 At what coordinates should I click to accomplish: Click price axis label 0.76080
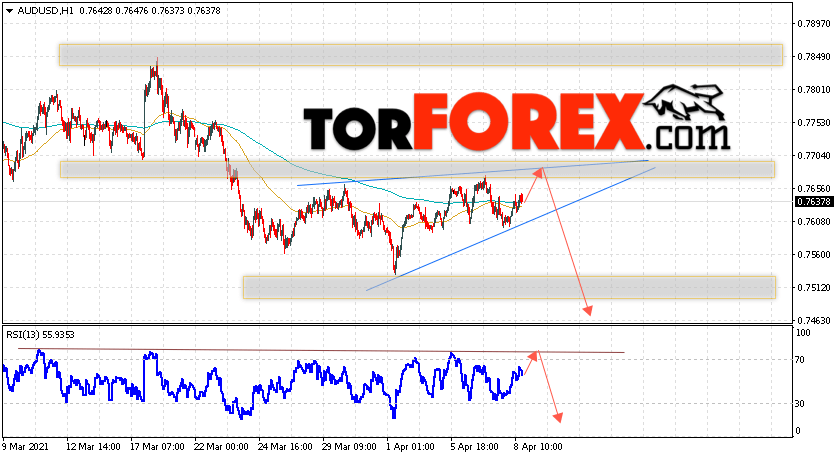[814, 221]
